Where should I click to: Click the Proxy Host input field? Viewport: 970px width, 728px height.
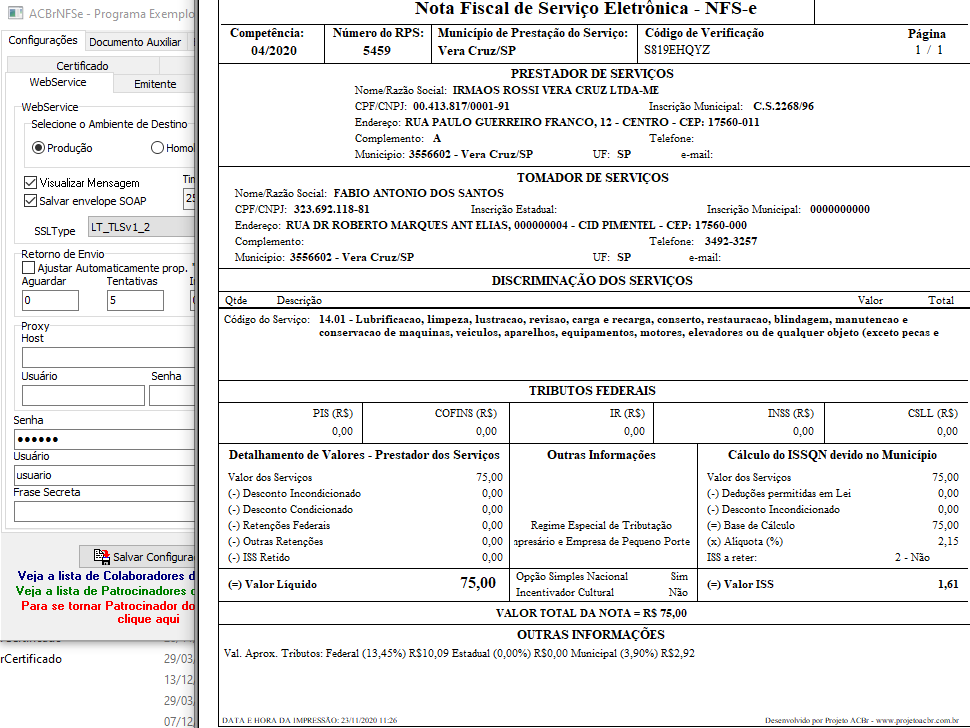tap(108, 357)
